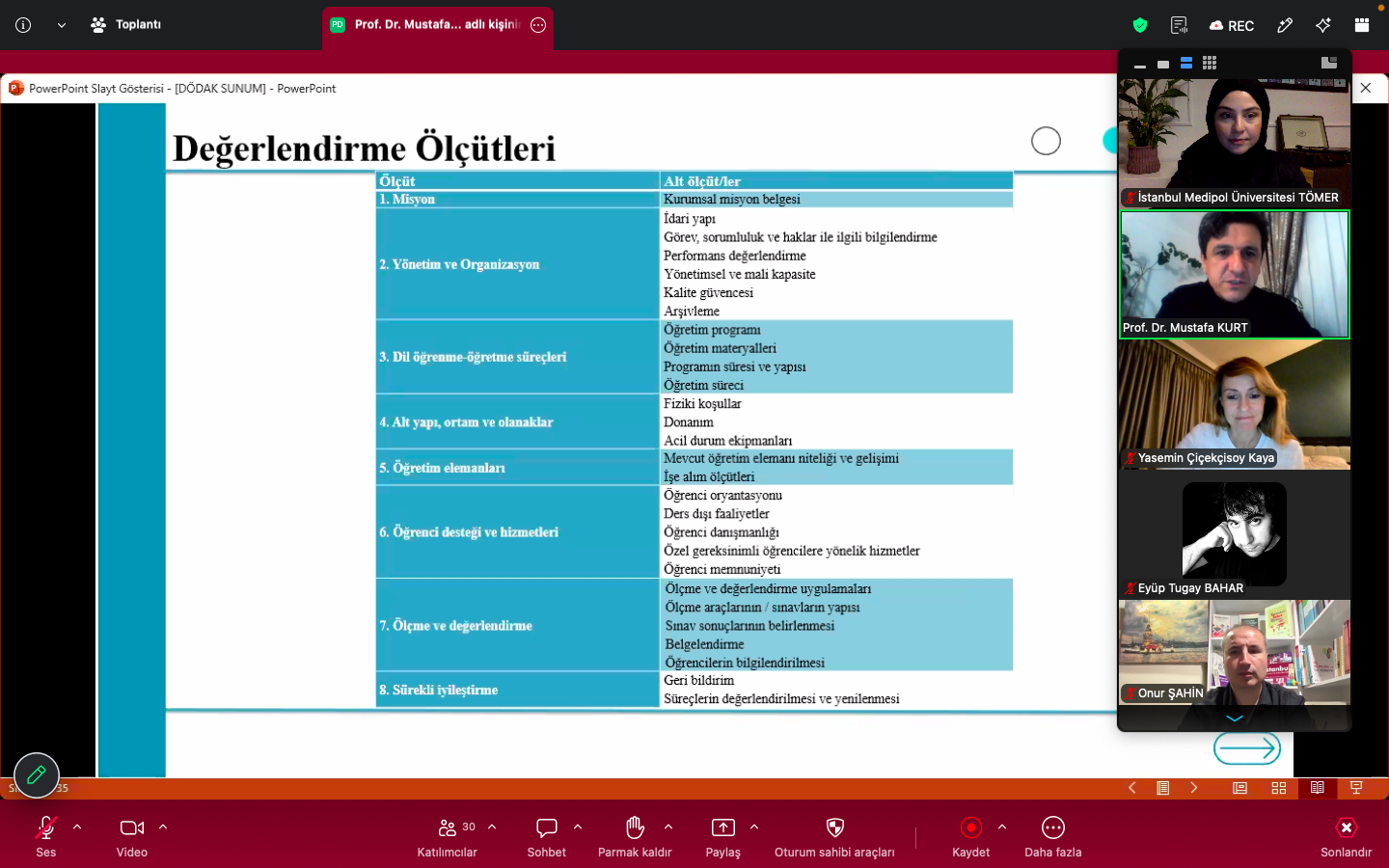Open the Daha fazla more menu
The width and height of the screenshot is (1389, 868).
coord(1053,837)
